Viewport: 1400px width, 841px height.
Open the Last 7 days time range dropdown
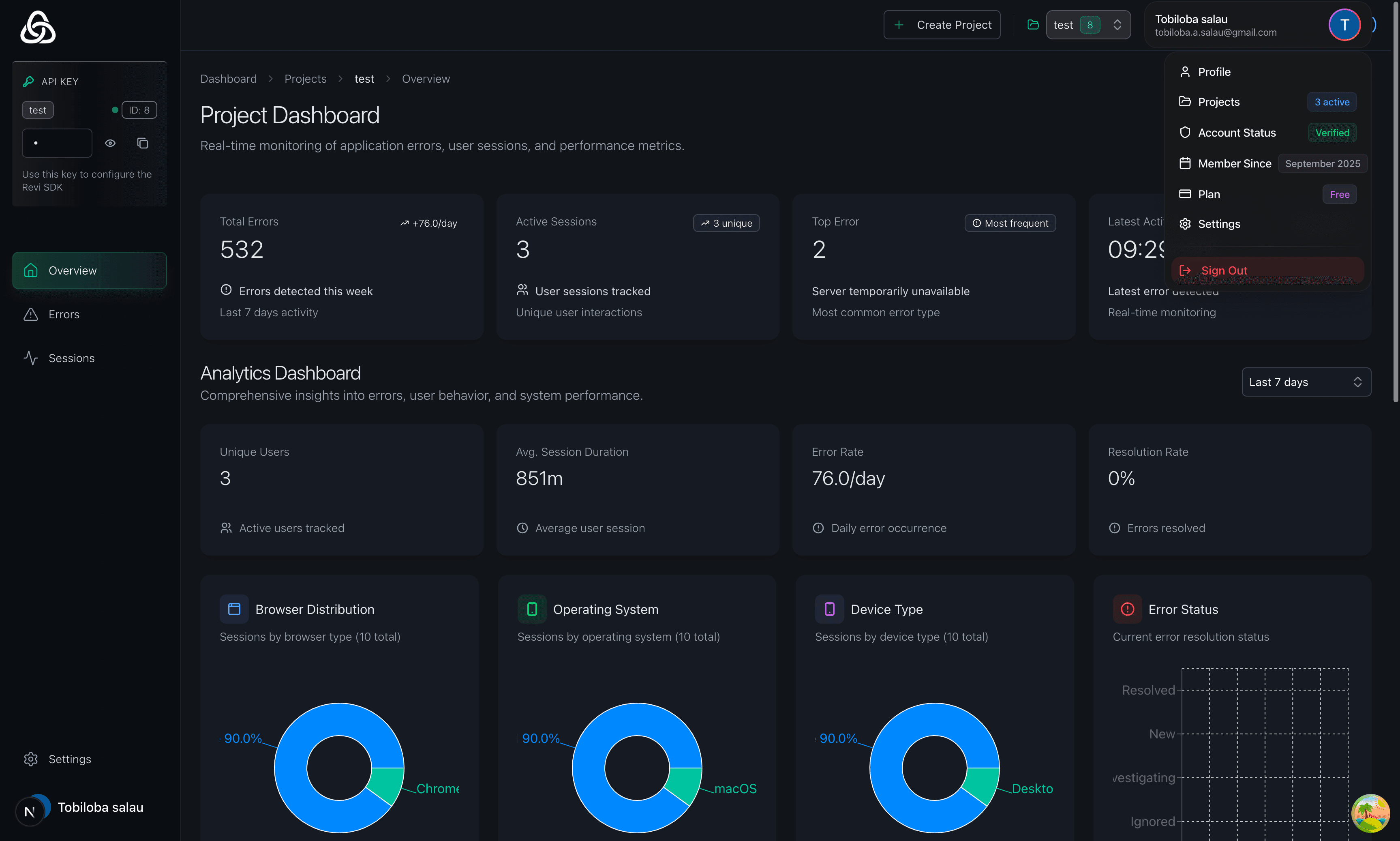click(1306, 382)
